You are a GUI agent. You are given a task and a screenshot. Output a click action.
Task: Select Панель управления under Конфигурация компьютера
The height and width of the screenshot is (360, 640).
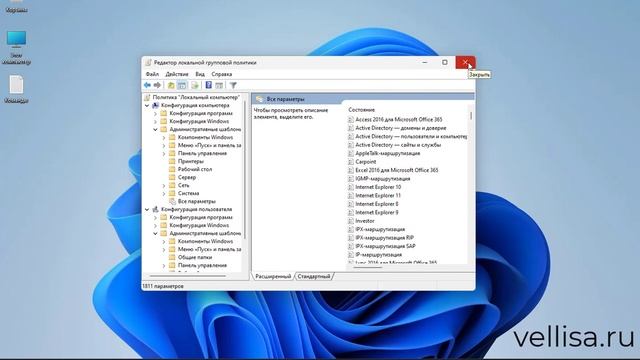[x=202, y=153]
